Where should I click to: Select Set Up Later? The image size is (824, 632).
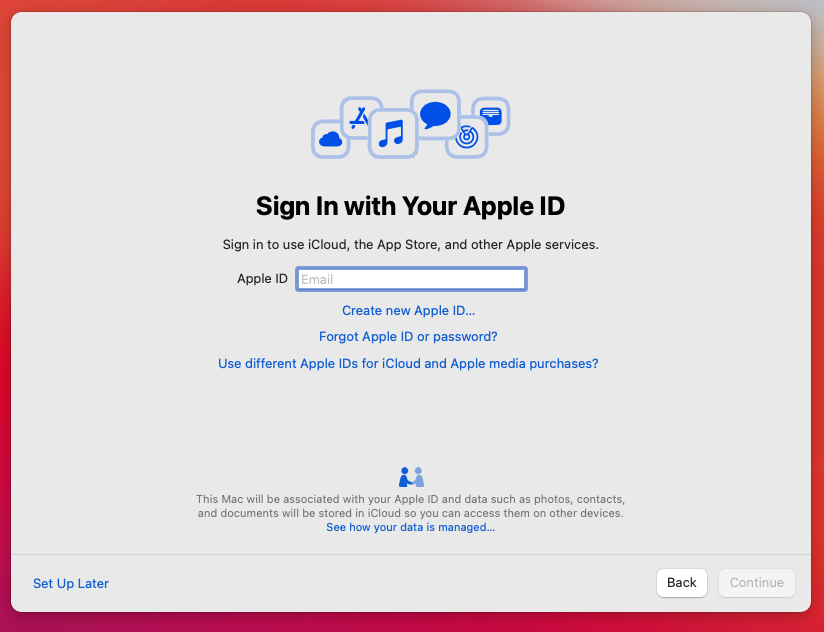71,583
